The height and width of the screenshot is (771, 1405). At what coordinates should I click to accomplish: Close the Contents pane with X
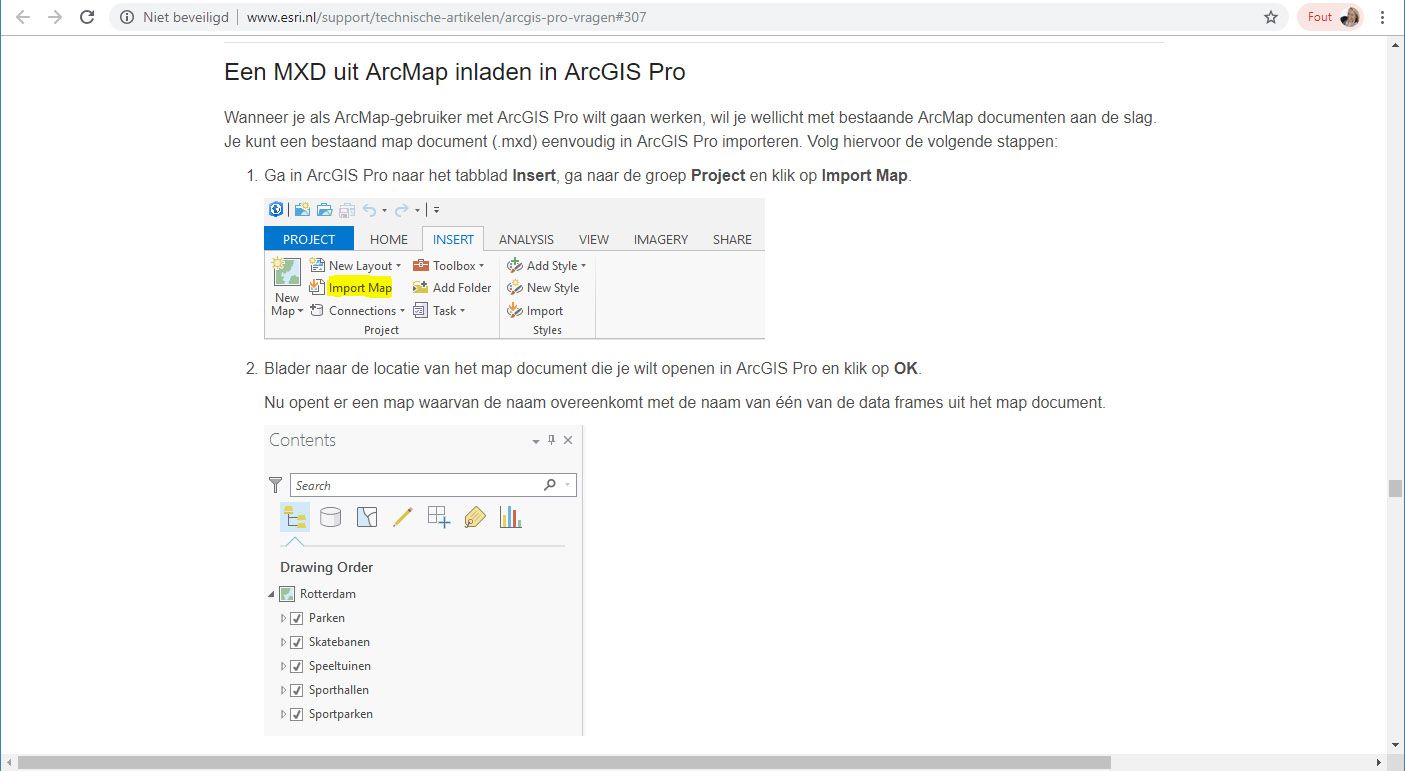tap(568, 440)
